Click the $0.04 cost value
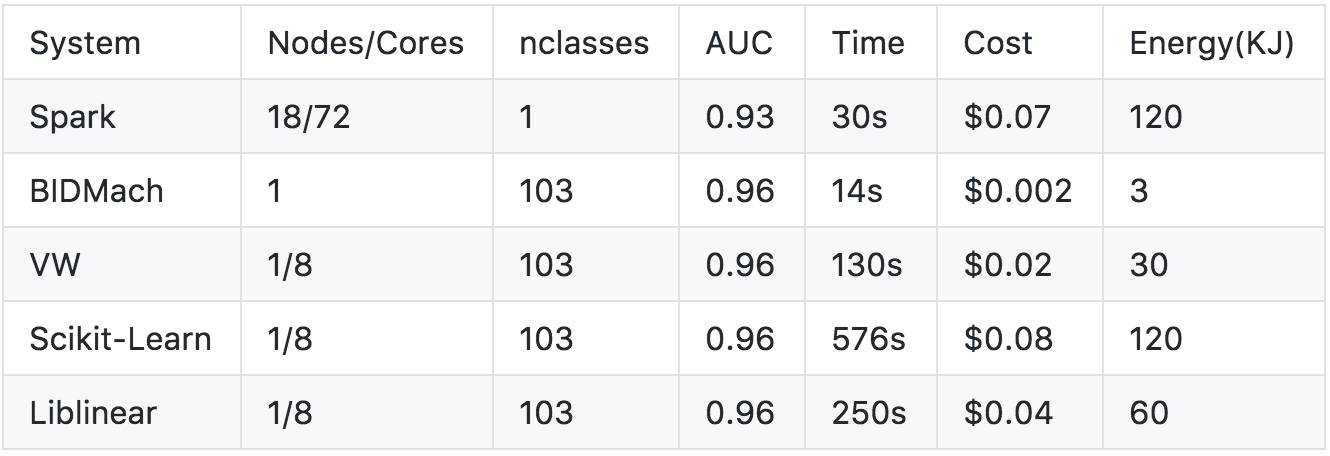 [1008, 413]
